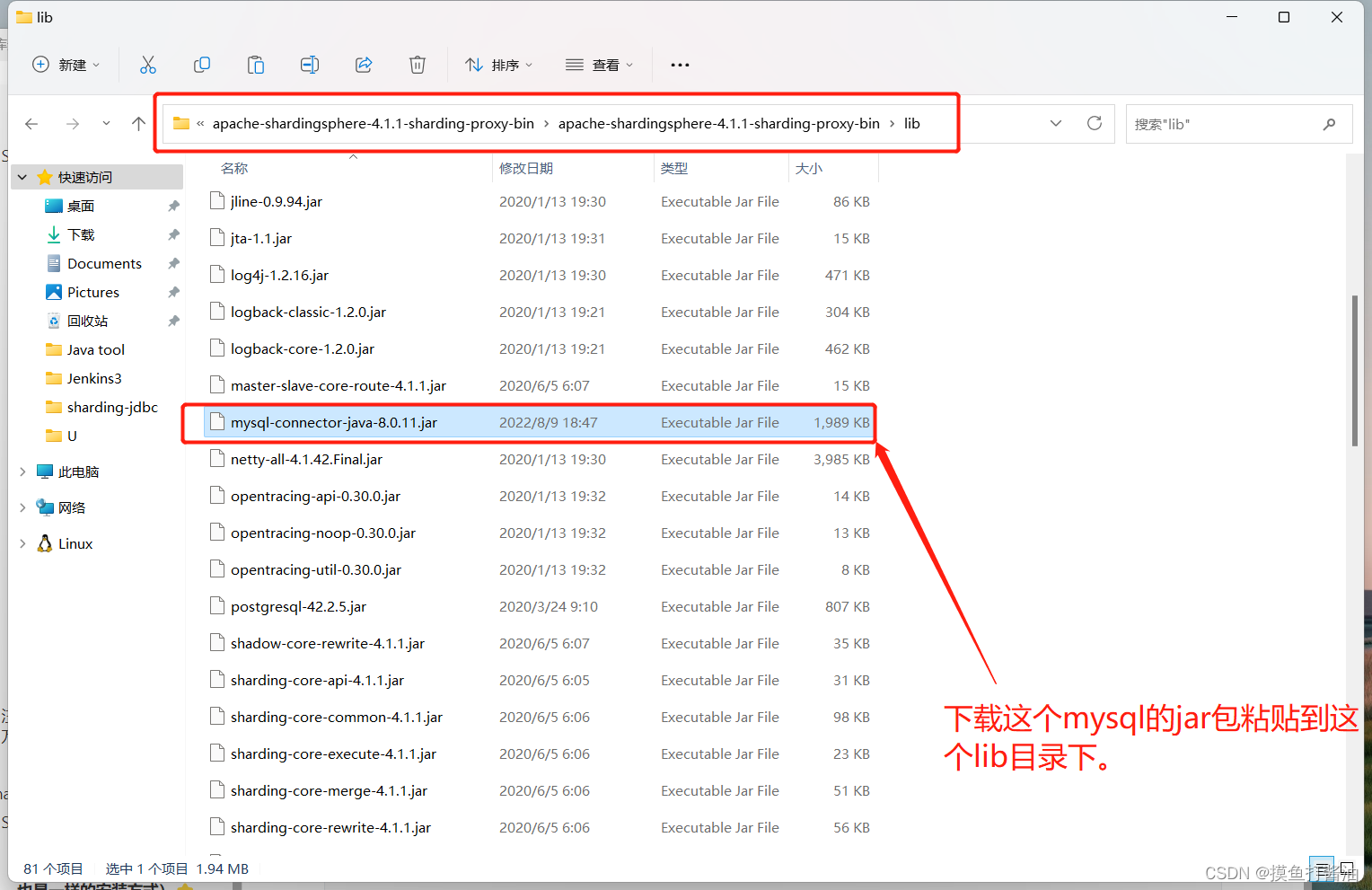Select master-slave-core-route-4.1.1.jar file
The height and width of the screenshot is (890, 1372).
click(x=539, y=385)
